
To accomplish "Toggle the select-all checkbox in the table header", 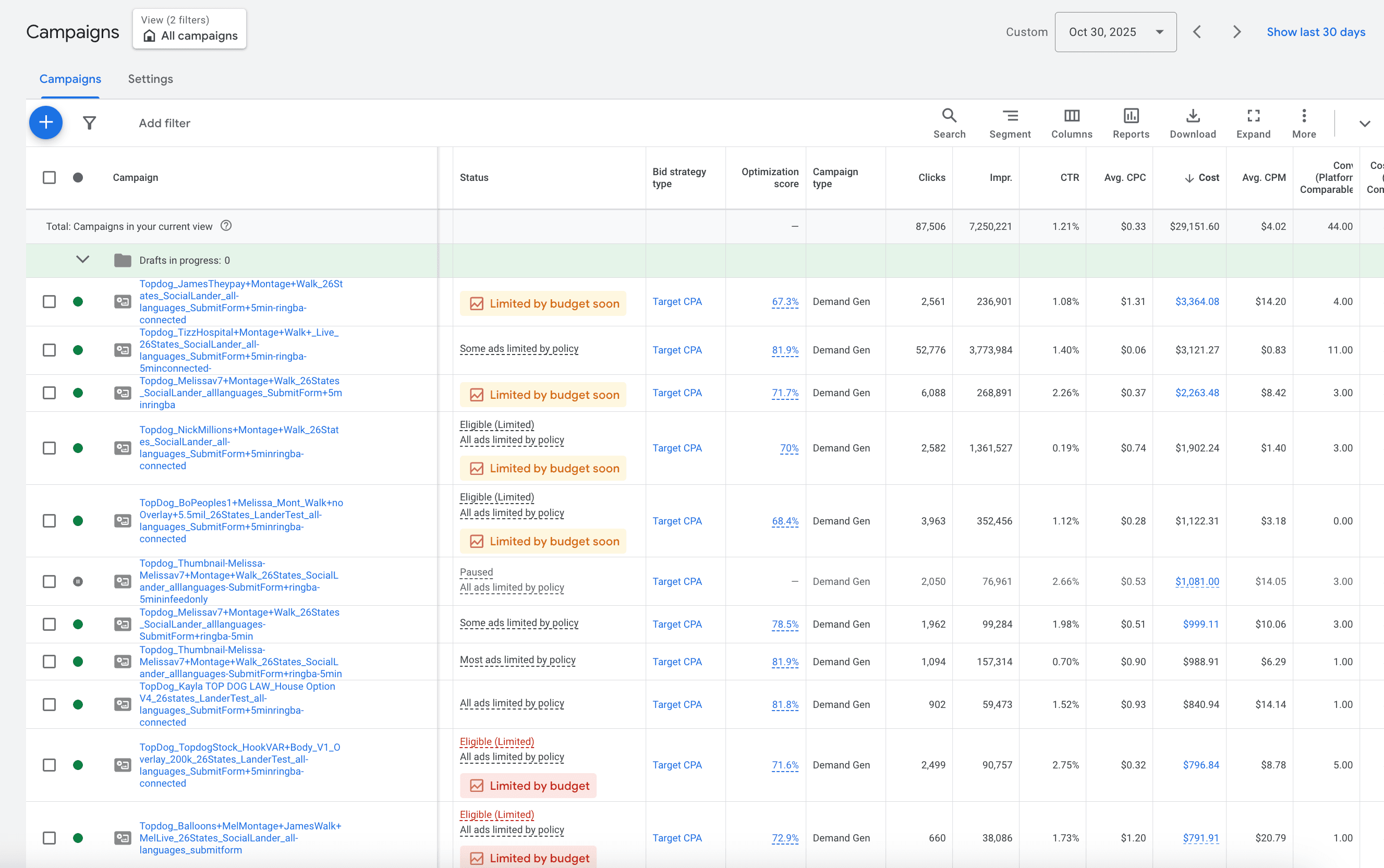I will point(50,177).
